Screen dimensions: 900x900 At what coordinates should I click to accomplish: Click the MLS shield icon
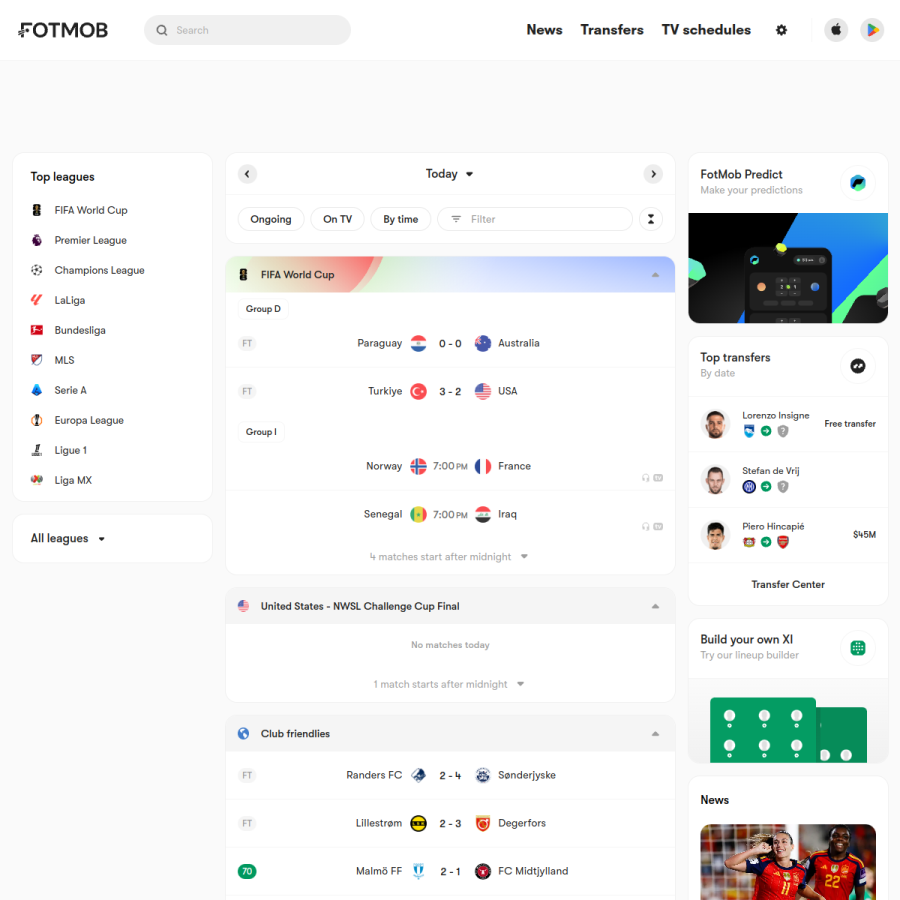pyautogui.click(x=37, y=360)
